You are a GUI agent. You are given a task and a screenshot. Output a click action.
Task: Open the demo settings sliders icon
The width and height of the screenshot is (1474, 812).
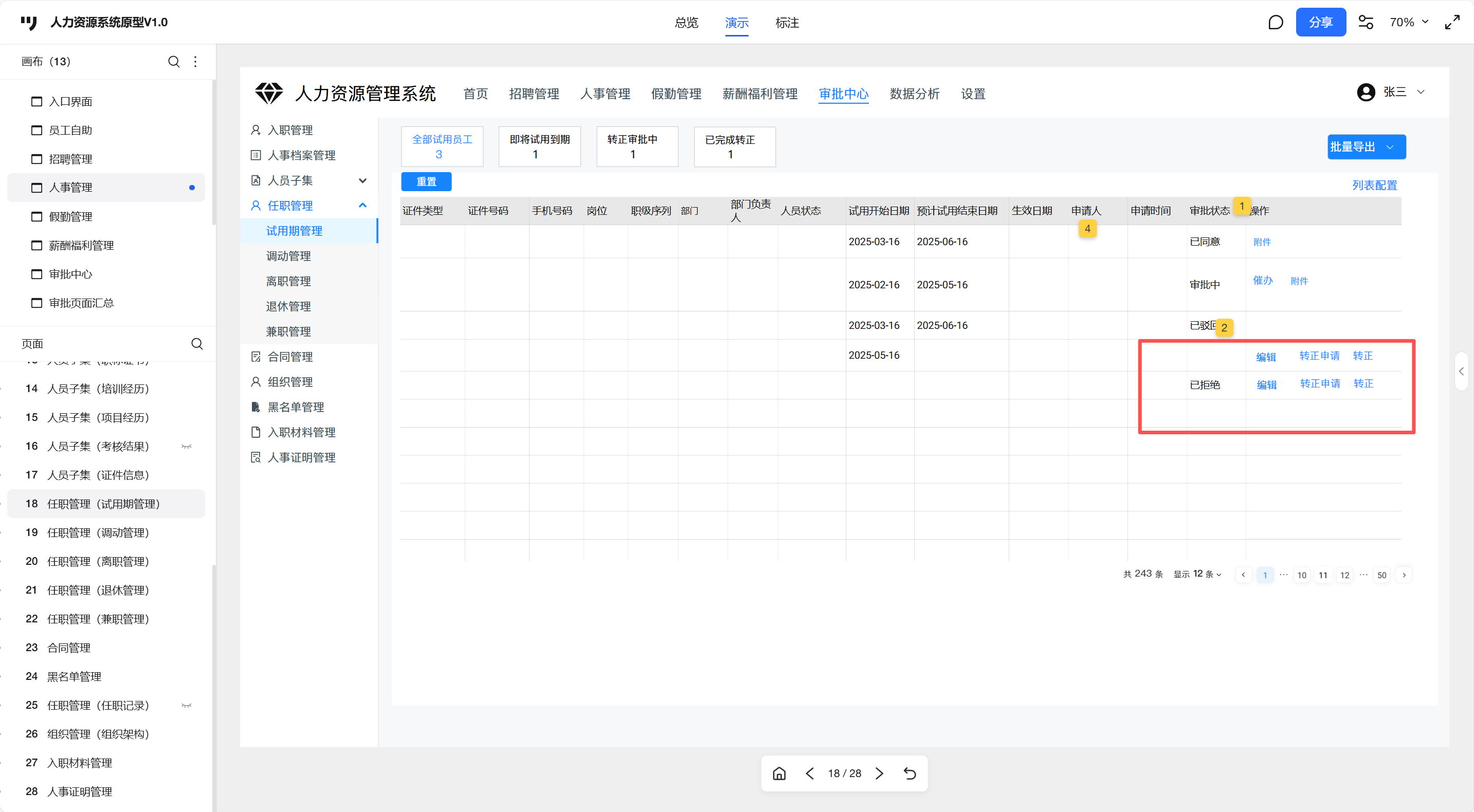tap(1366, 22)
